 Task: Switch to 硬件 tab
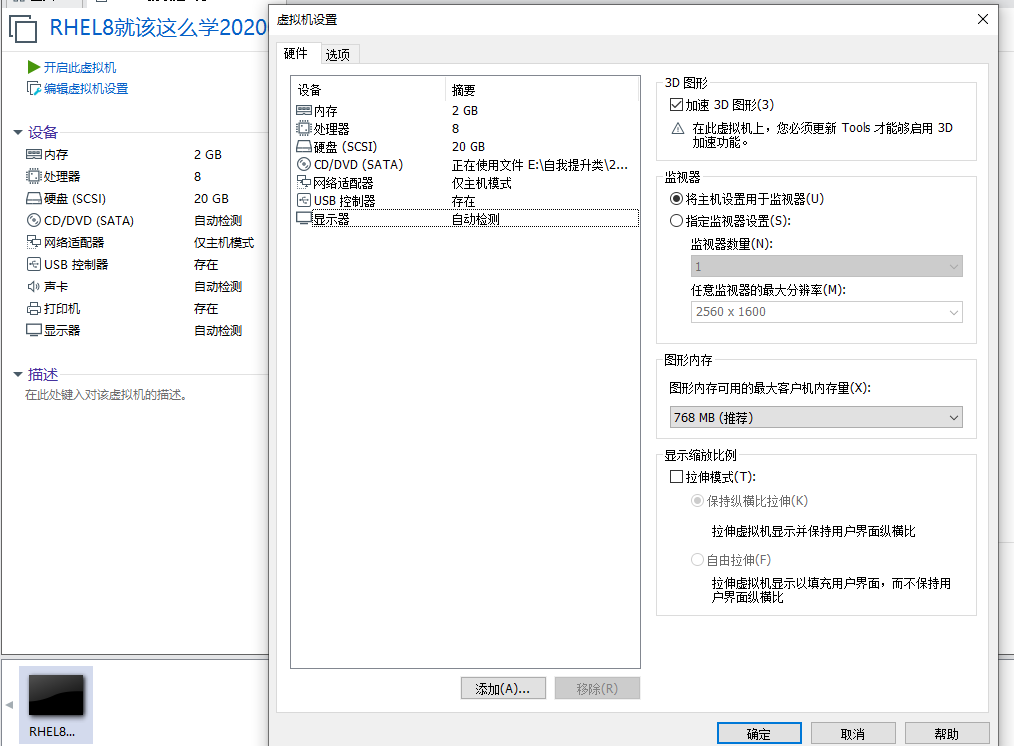pyautogui.click(x=296, y=53)
